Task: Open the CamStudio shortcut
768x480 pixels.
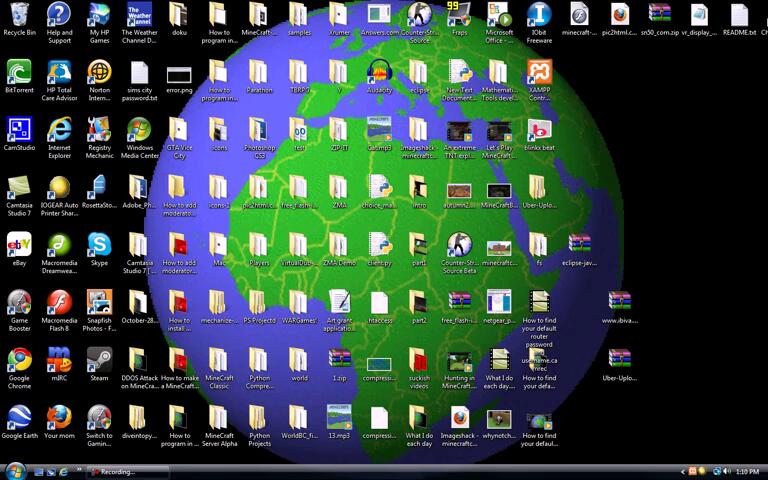Action: (x=19, y=130)
